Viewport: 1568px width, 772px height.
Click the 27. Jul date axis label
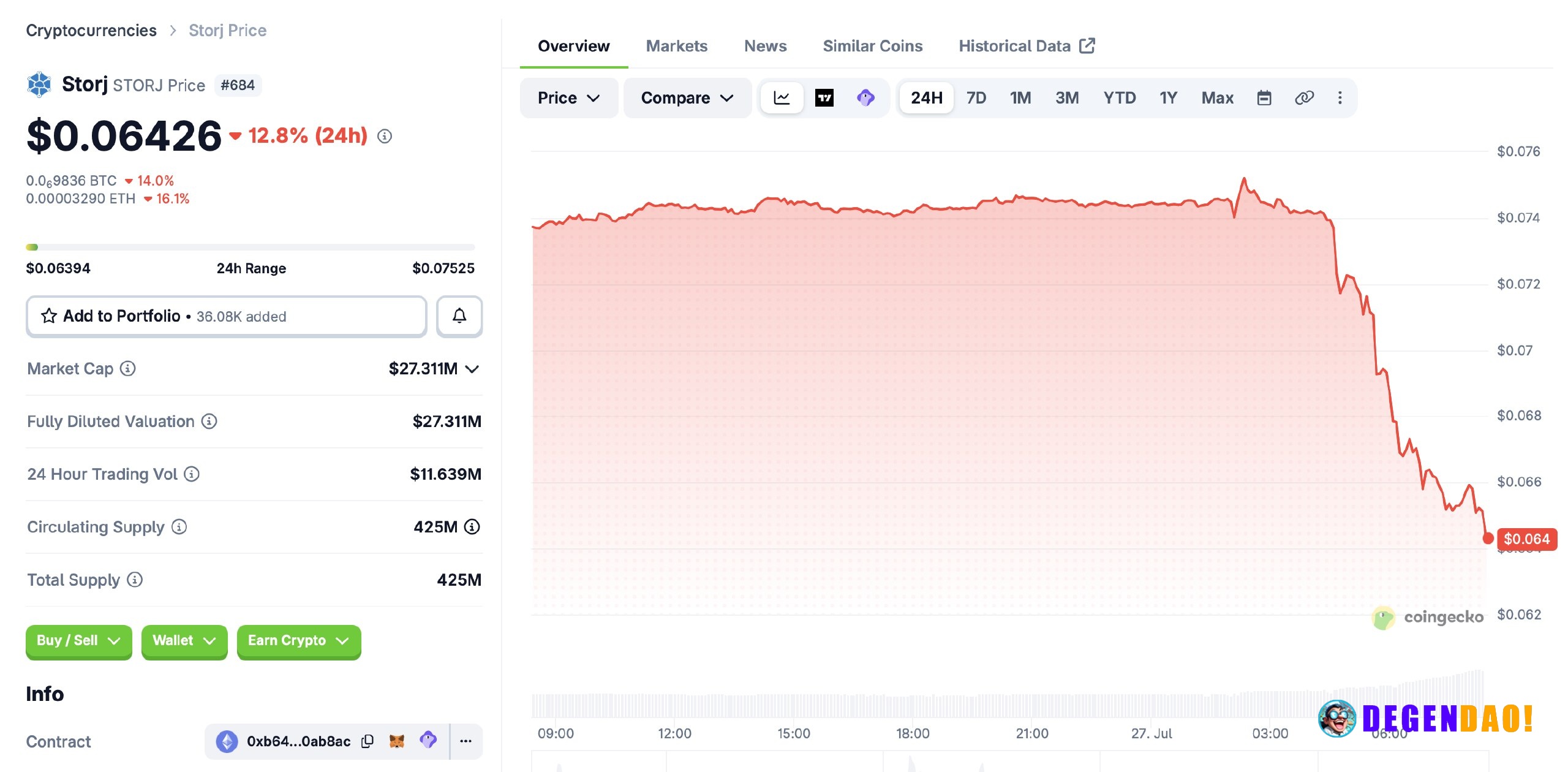pyautogui.click(x=1151, y=733)
